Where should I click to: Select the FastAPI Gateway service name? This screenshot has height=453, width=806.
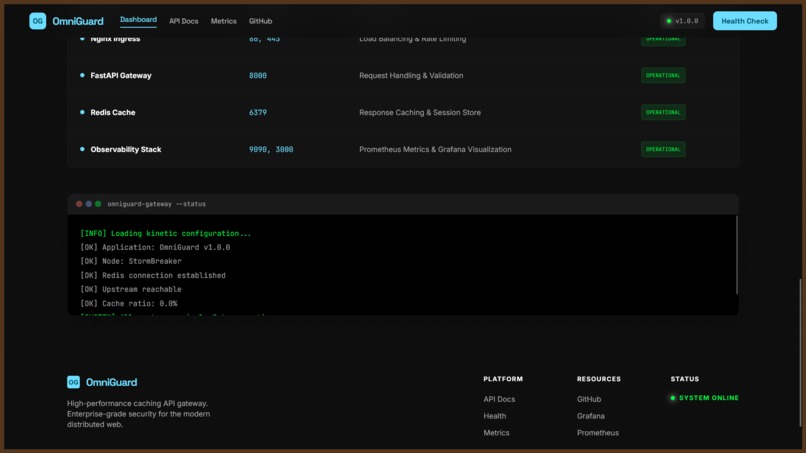pos(121,76)
